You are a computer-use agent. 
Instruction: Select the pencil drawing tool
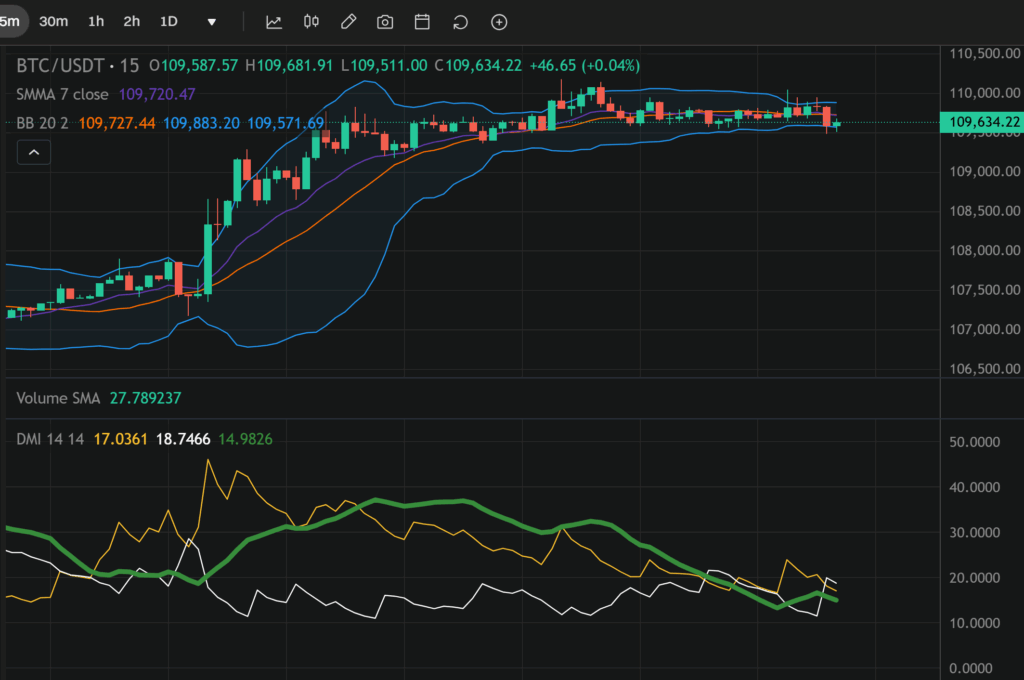click(x=348, y=22)
